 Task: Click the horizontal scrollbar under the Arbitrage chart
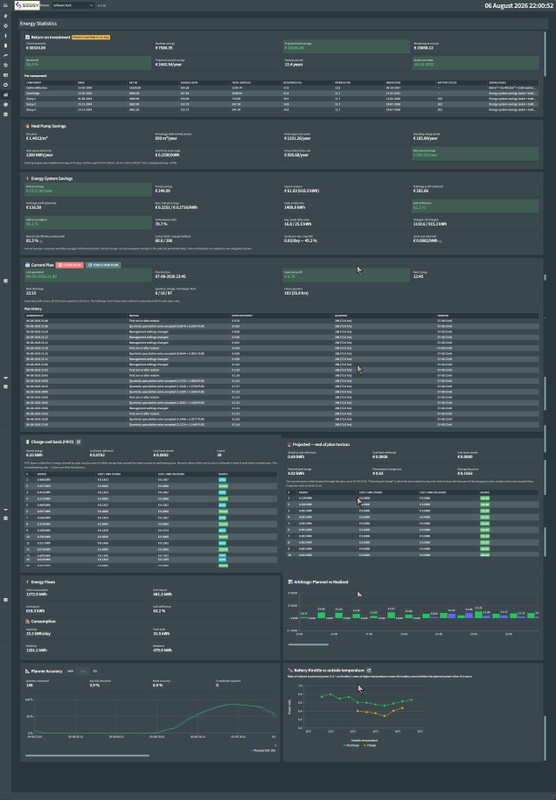(x=309, y=644)
